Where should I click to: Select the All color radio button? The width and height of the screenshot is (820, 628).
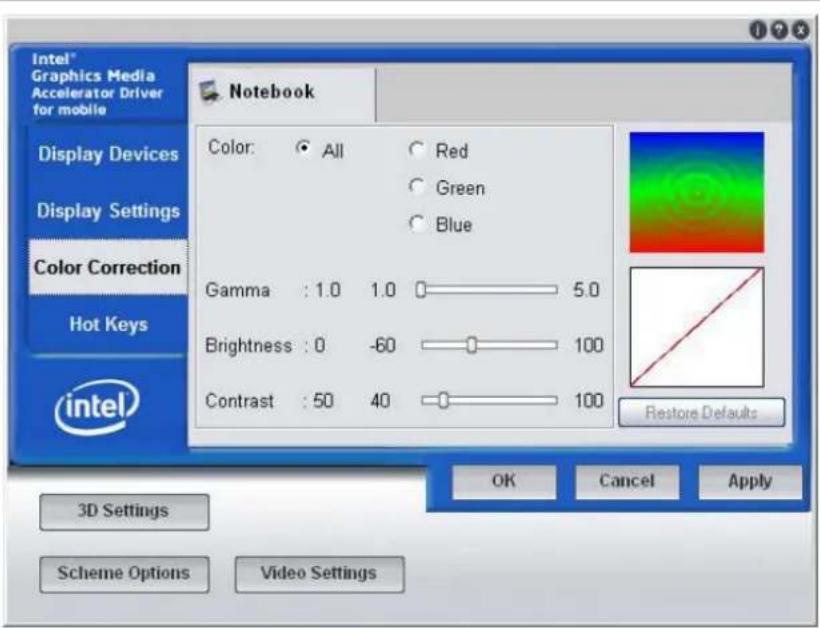303,148
